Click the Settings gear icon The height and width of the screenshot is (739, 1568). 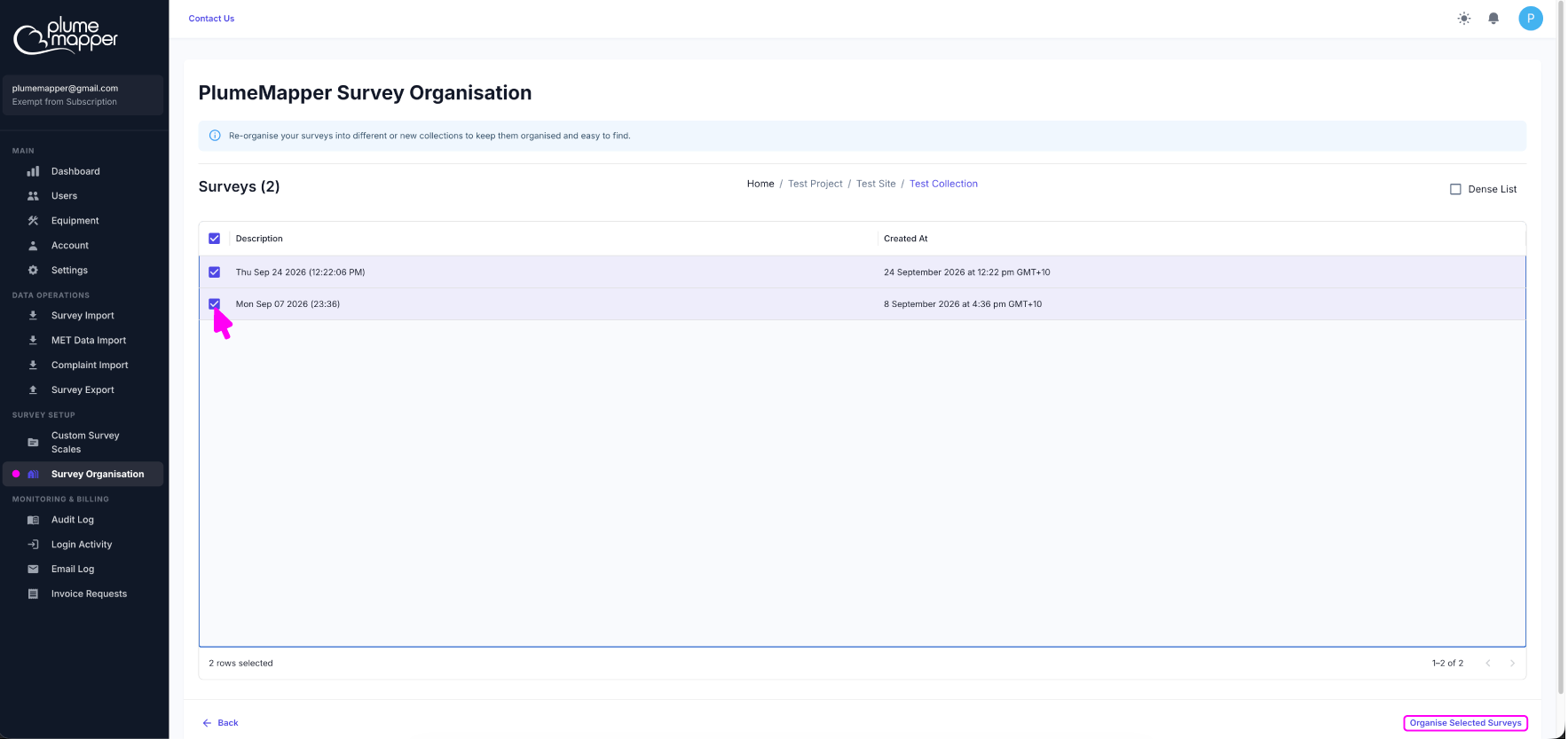point(33,271)
